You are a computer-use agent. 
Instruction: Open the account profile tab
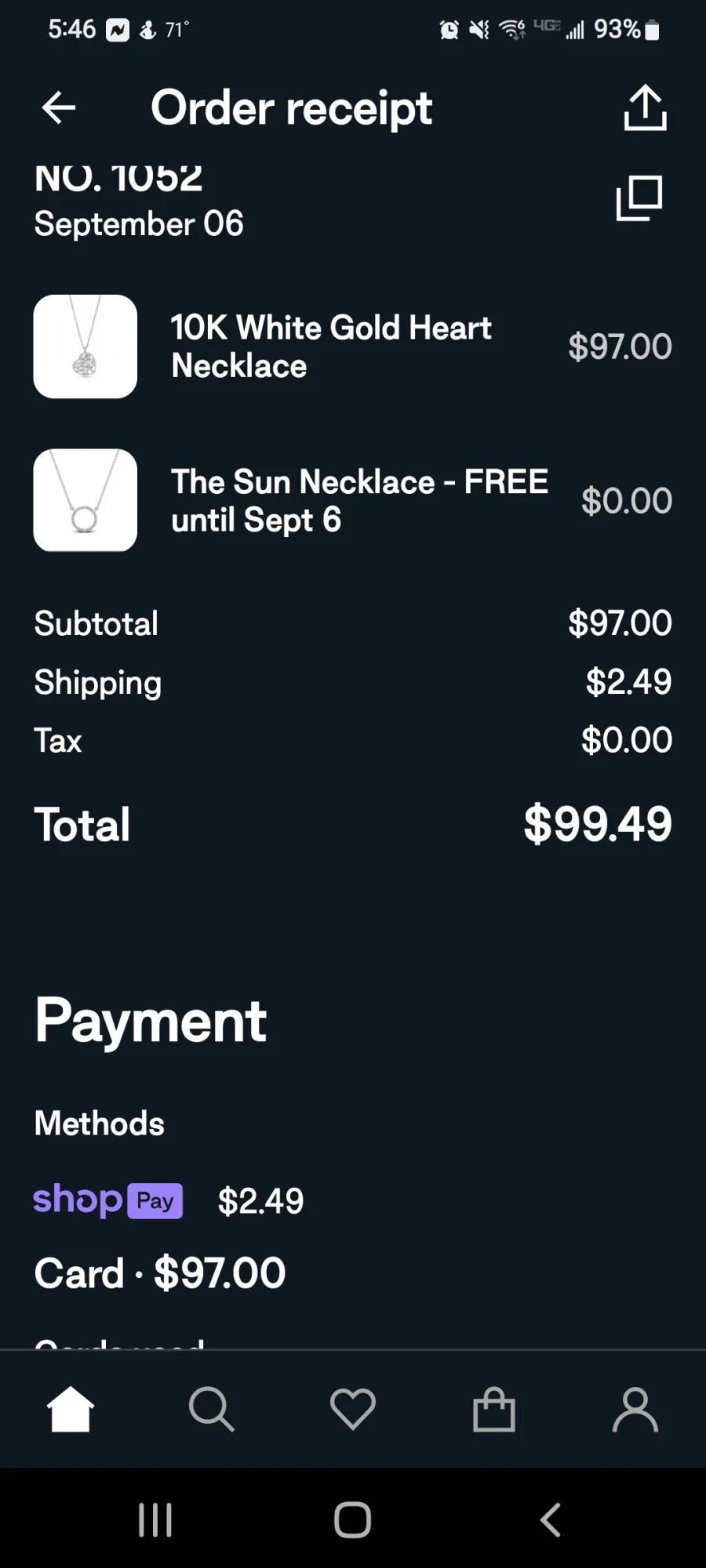pos(635,1409)
